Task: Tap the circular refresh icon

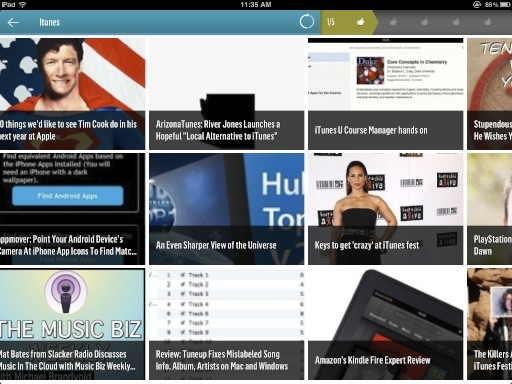Action: click(306, 22)
